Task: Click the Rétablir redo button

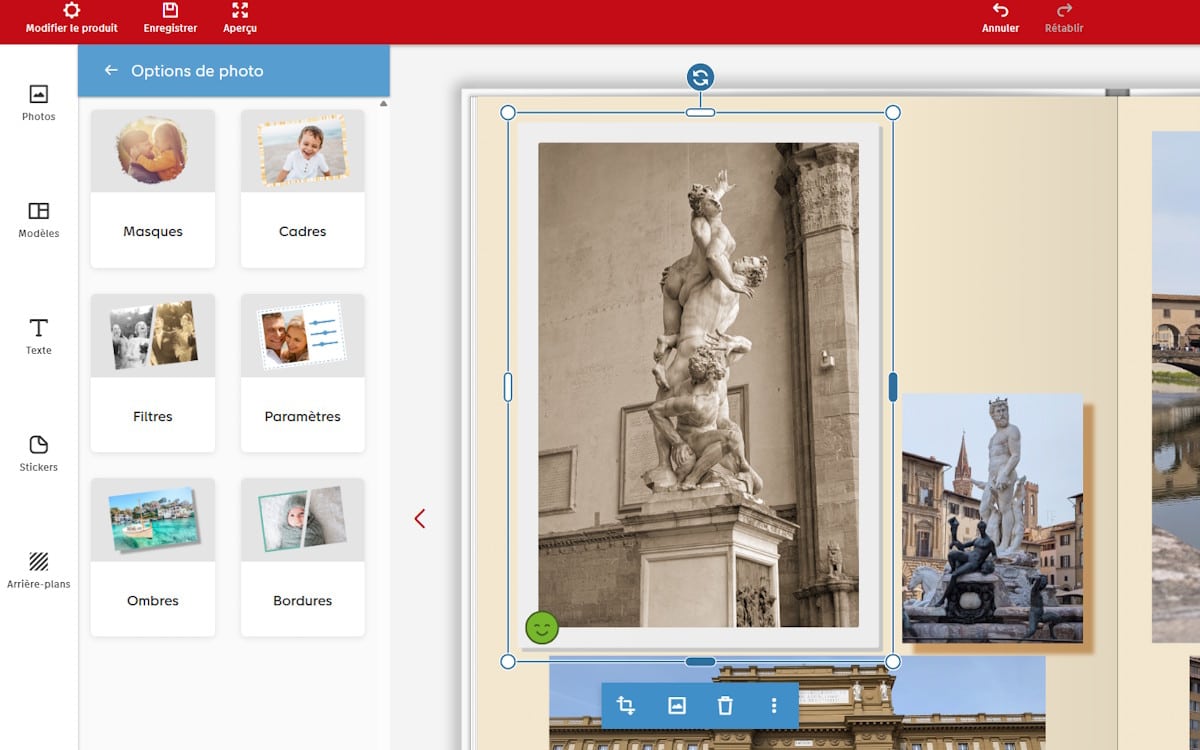Action: [1064, 18]
